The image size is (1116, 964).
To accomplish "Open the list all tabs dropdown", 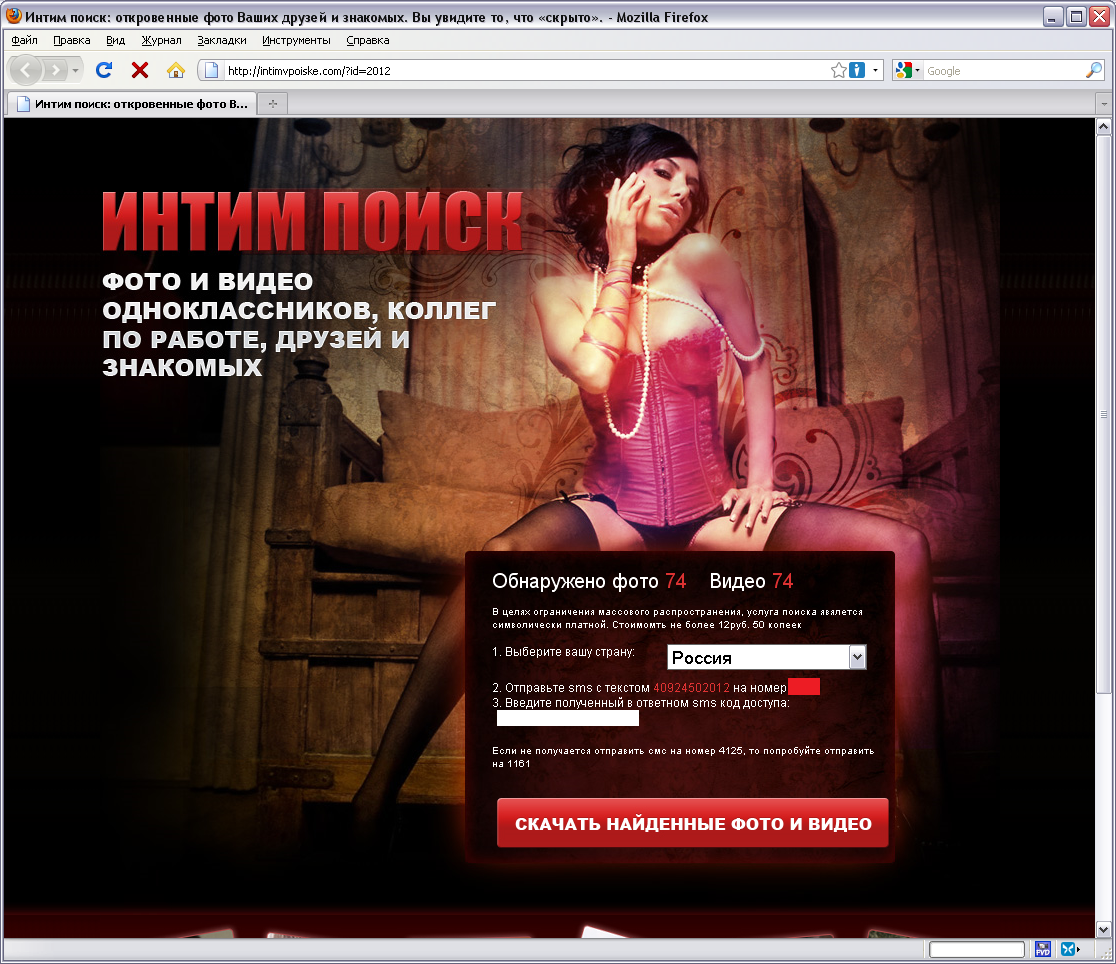I will [x=1104, y=104].
